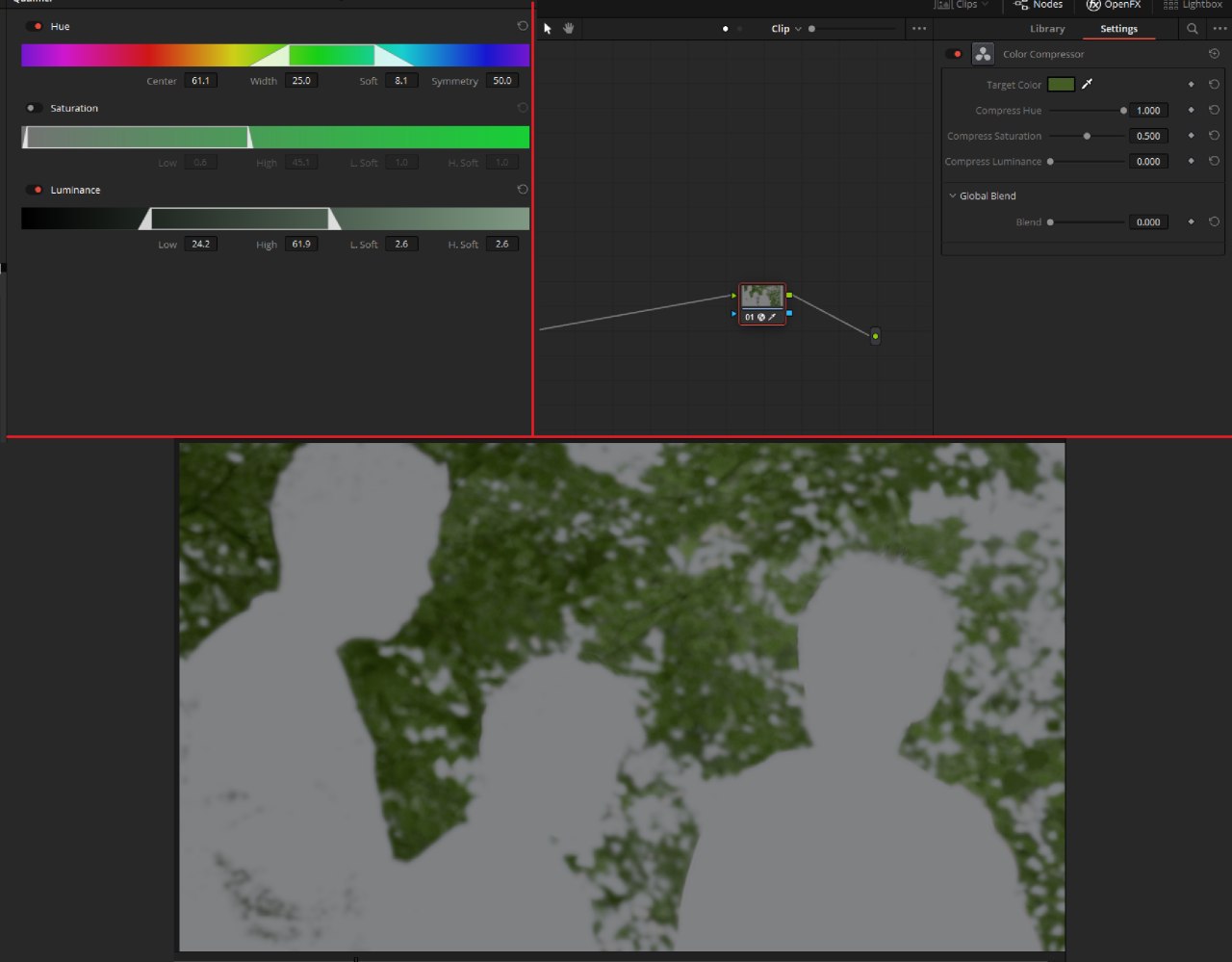1232x962 pixels.
Task: Reset the Luminance qualifier
Action: 523,190
